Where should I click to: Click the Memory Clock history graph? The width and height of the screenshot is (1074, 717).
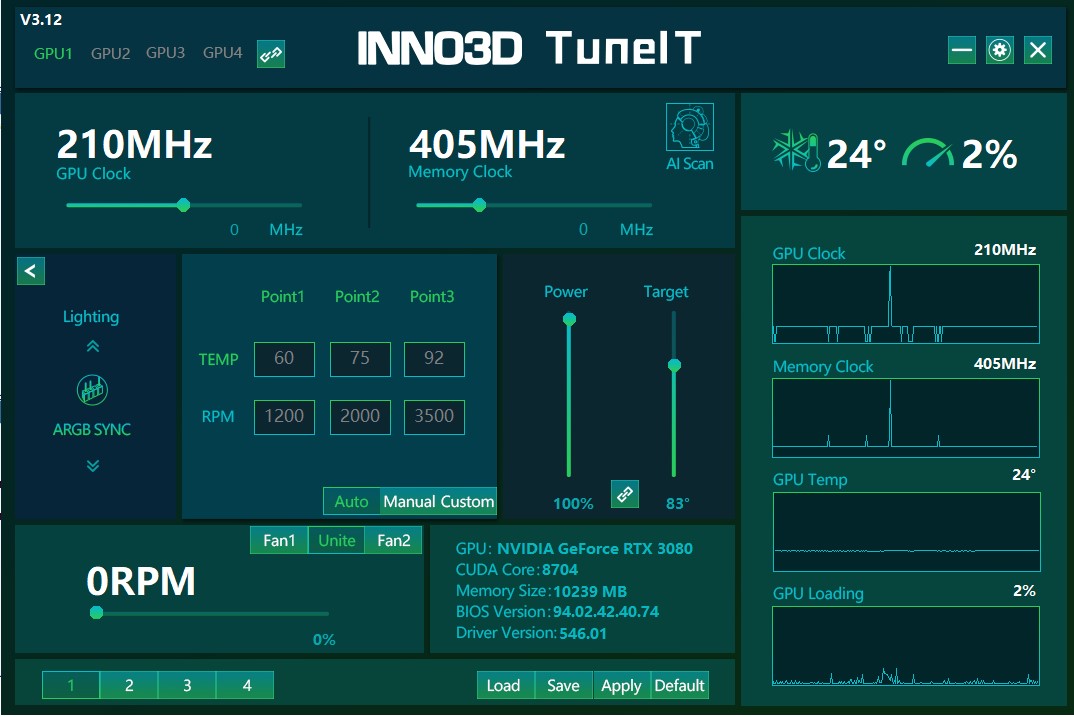906,418
